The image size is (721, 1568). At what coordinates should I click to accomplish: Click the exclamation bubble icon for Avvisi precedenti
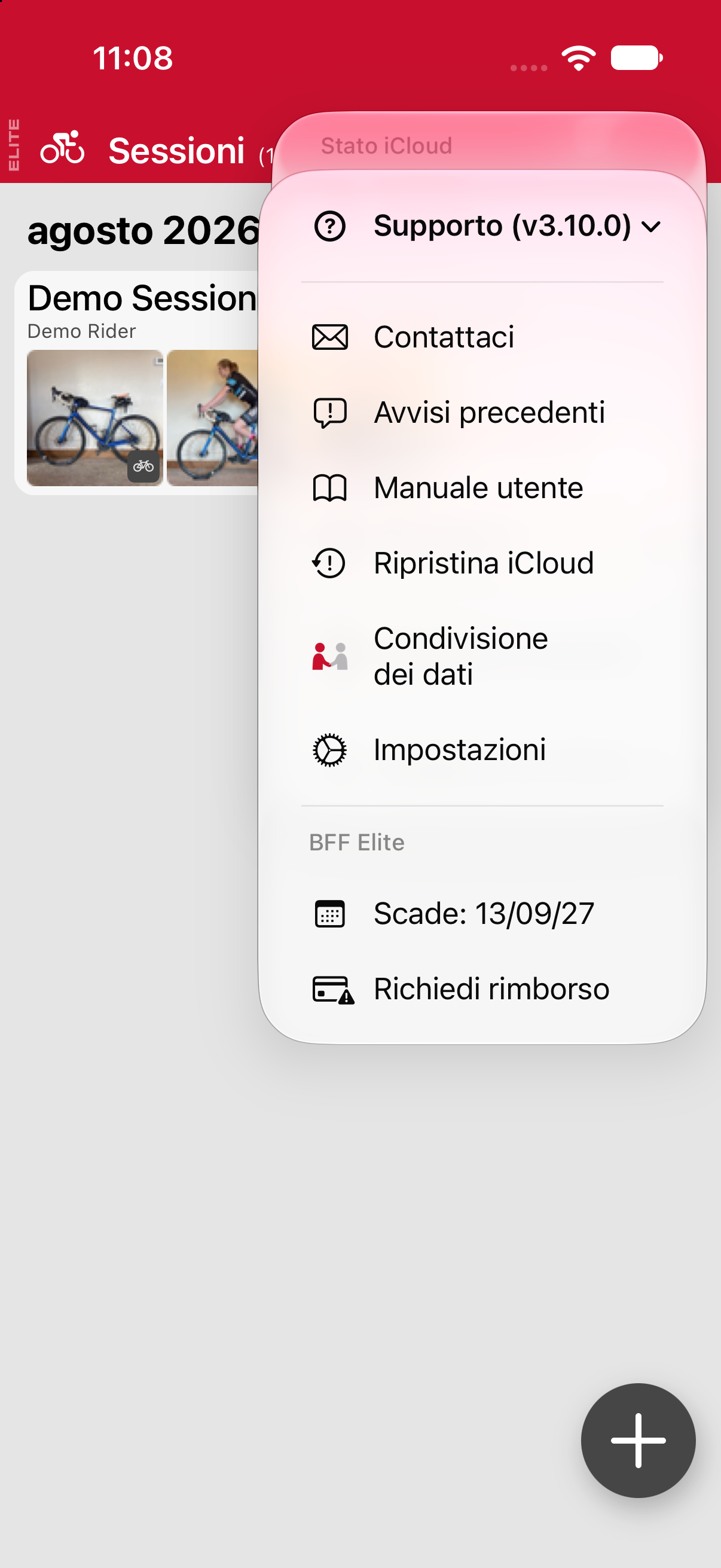point(330,413)
